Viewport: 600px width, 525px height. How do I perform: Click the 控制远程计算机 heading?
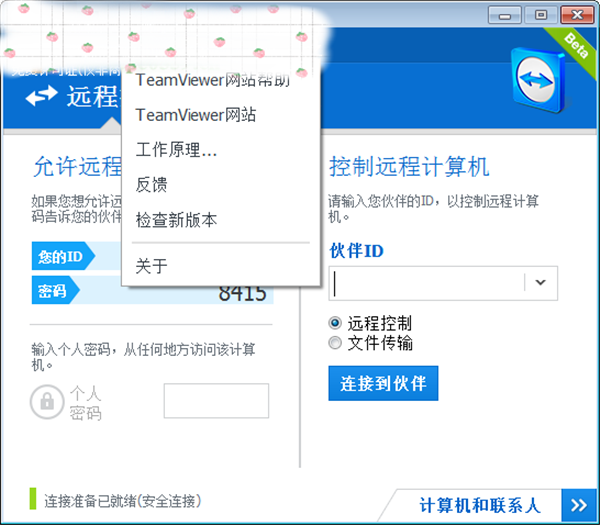(x=409, y=167)
